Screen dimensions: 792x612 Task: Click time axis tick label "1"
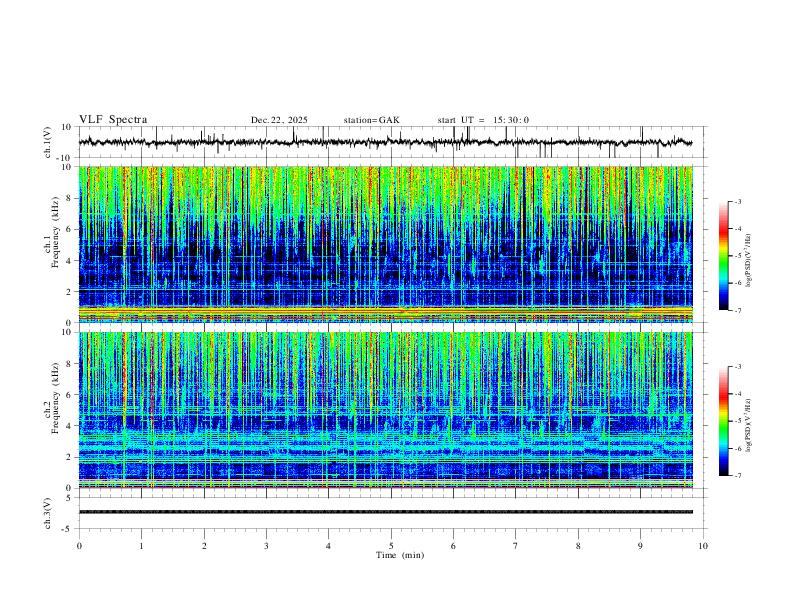[141, 546]
